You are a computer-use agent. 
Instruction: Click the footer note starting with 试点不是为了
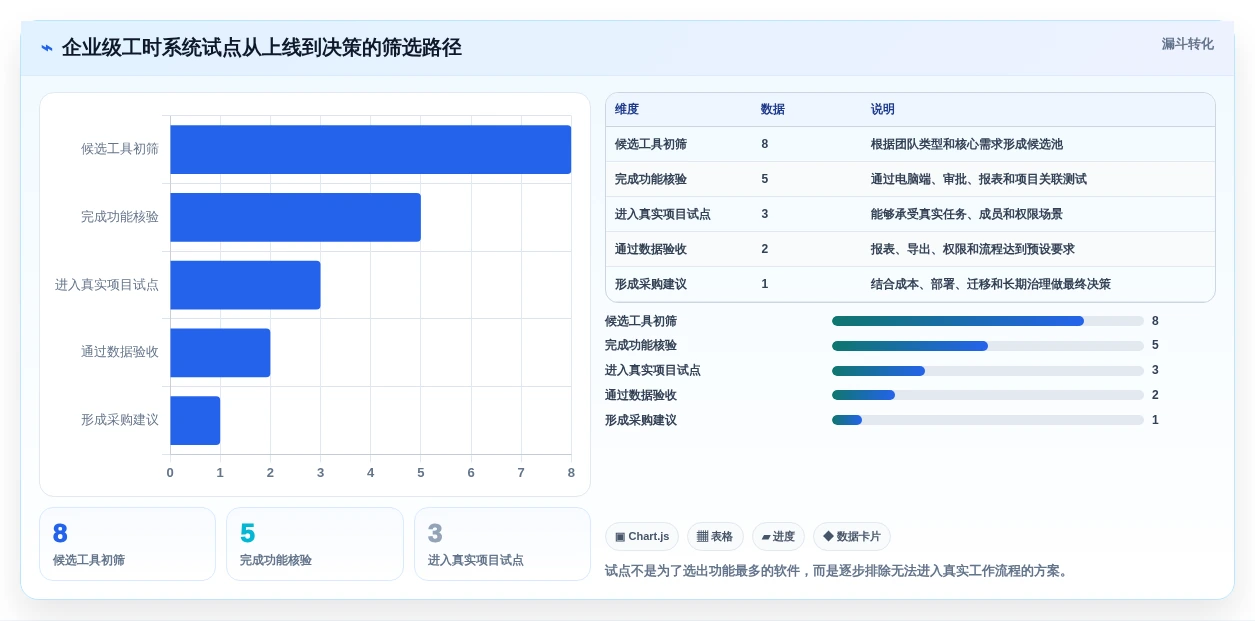click(x=839, y=571)
